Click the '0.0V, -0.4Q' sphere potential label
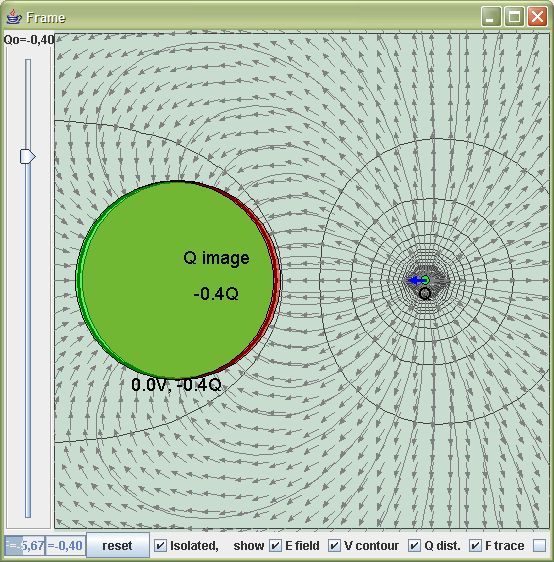 [x=176, y=385]
